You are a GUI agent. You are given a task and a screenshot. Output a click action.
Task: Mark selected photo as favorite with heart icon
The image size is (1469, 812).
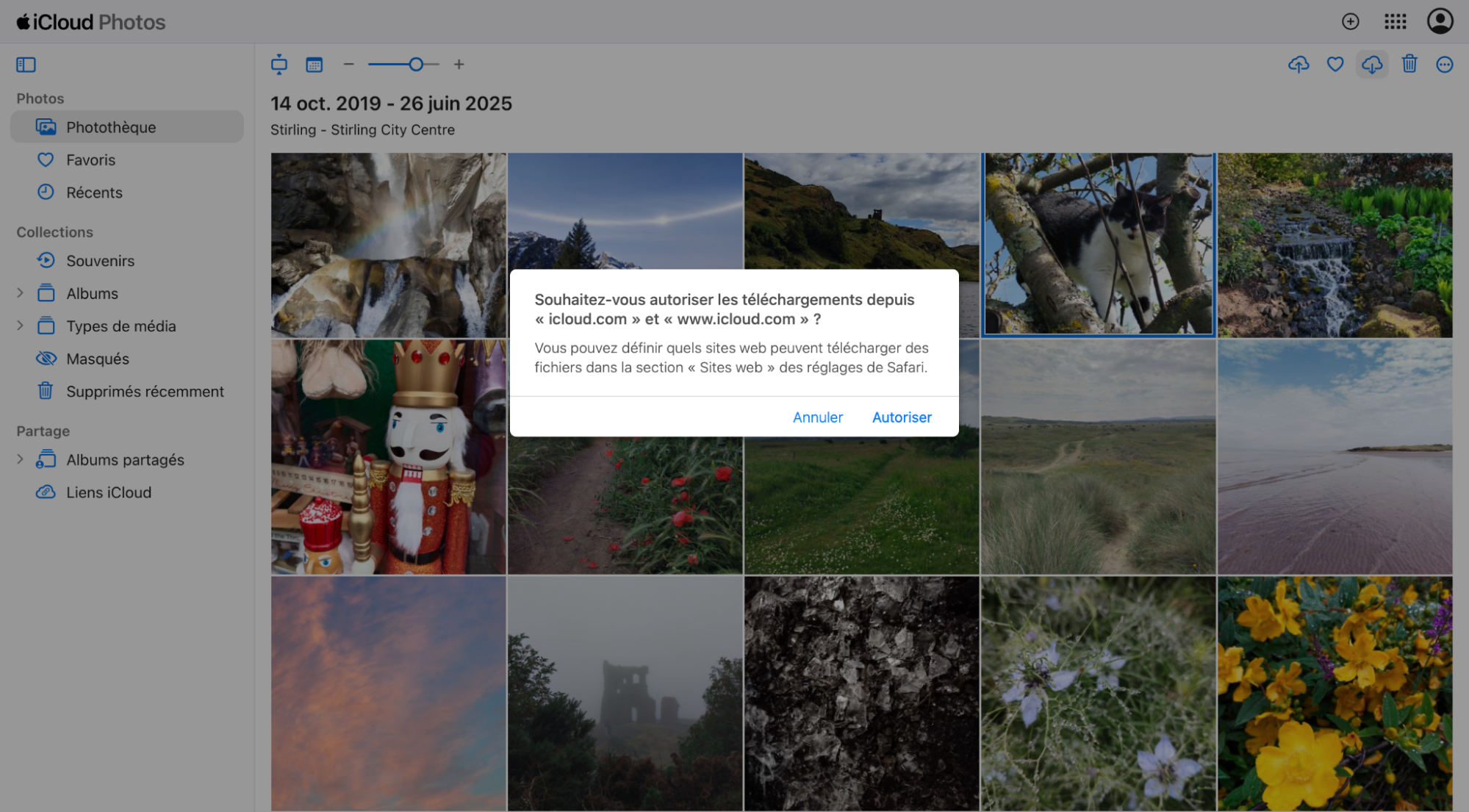tap(1335, 65)
